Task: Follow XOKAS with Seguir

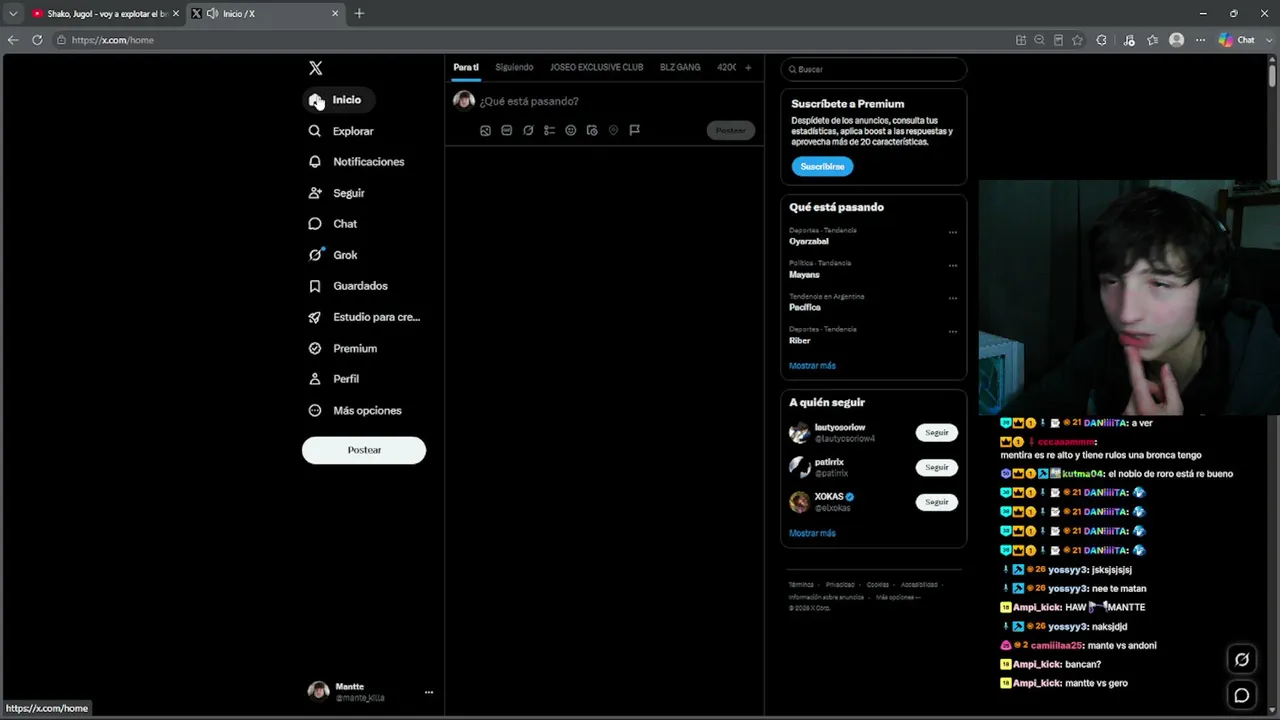Action: (937, 502)
